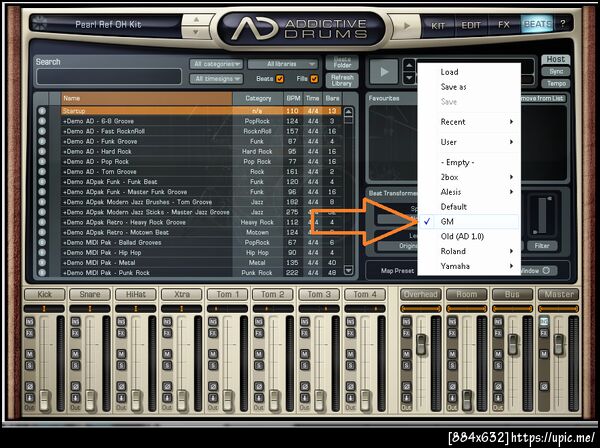Sort beat list by Name column
Screen dimensions: 600x448
click(x=146, y=99)
